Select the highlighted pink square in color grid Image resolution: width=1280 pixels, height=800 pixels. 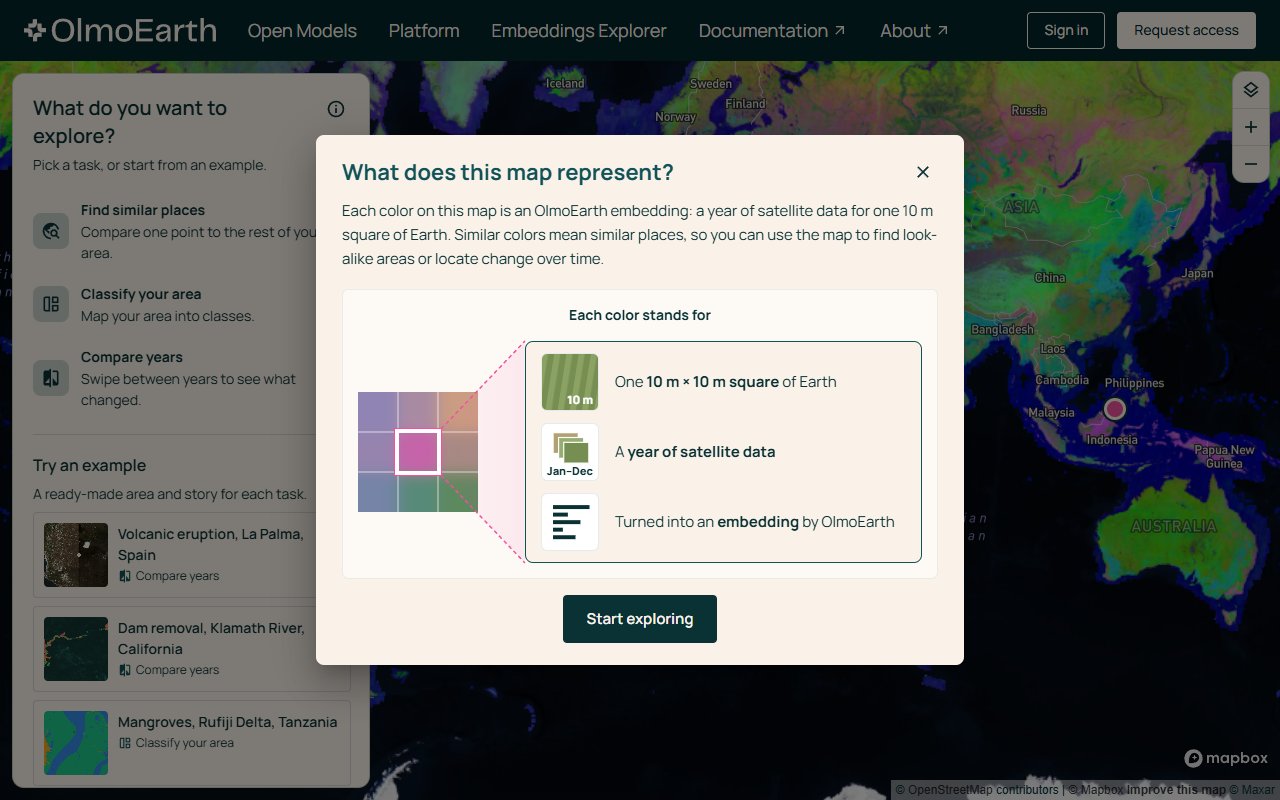coord(418,452)
